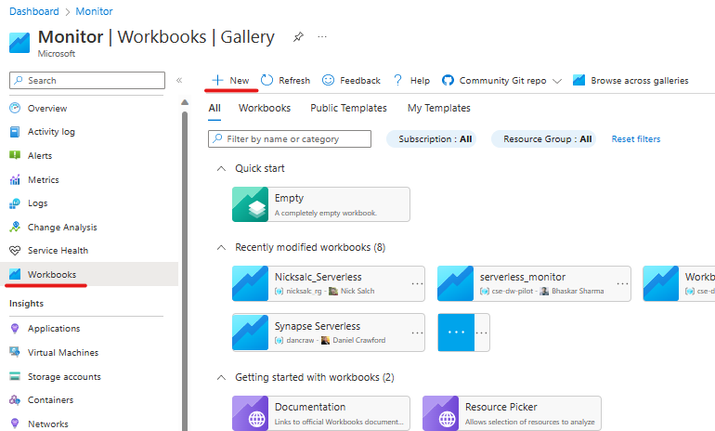715x431 pixels.
Task: Collapse the left navigation with double-chevron
Action: pyautogui.click(x=179, y=81)
